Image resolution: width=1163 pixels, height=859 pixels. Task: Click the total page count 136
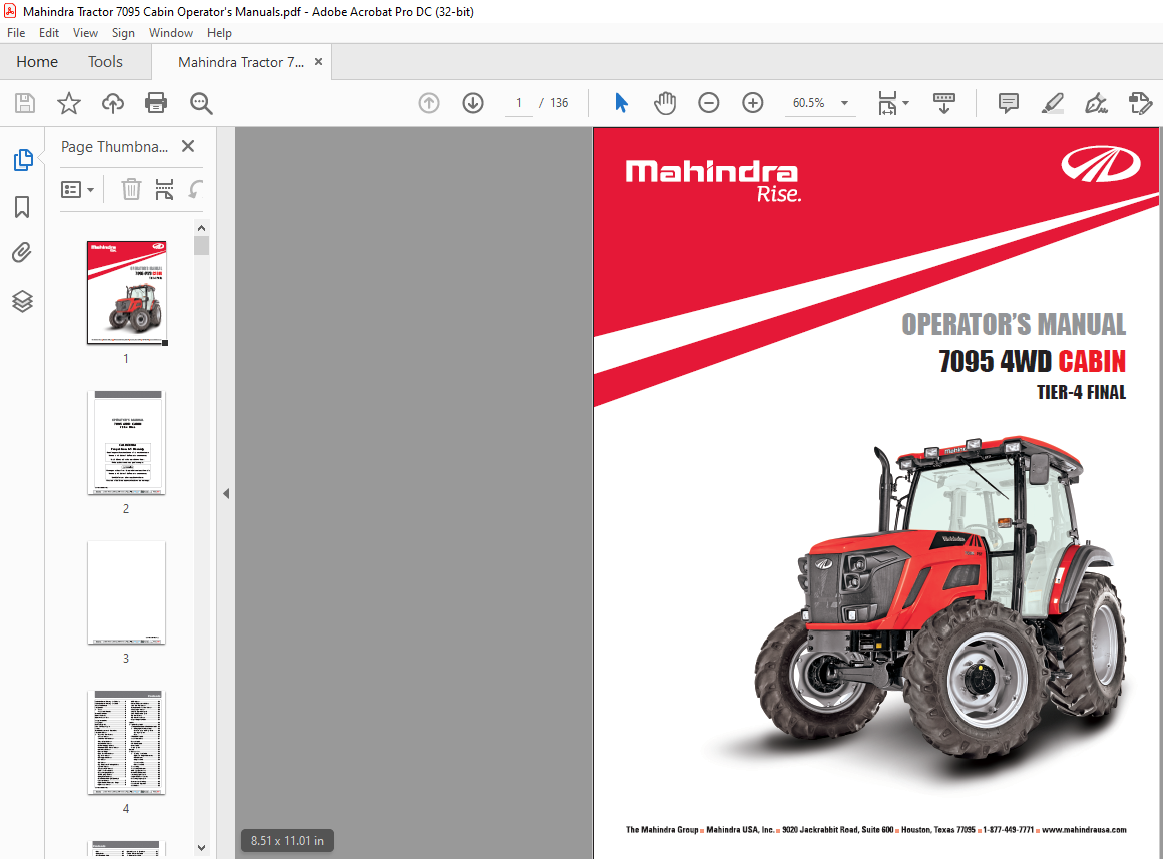point(559,102)
